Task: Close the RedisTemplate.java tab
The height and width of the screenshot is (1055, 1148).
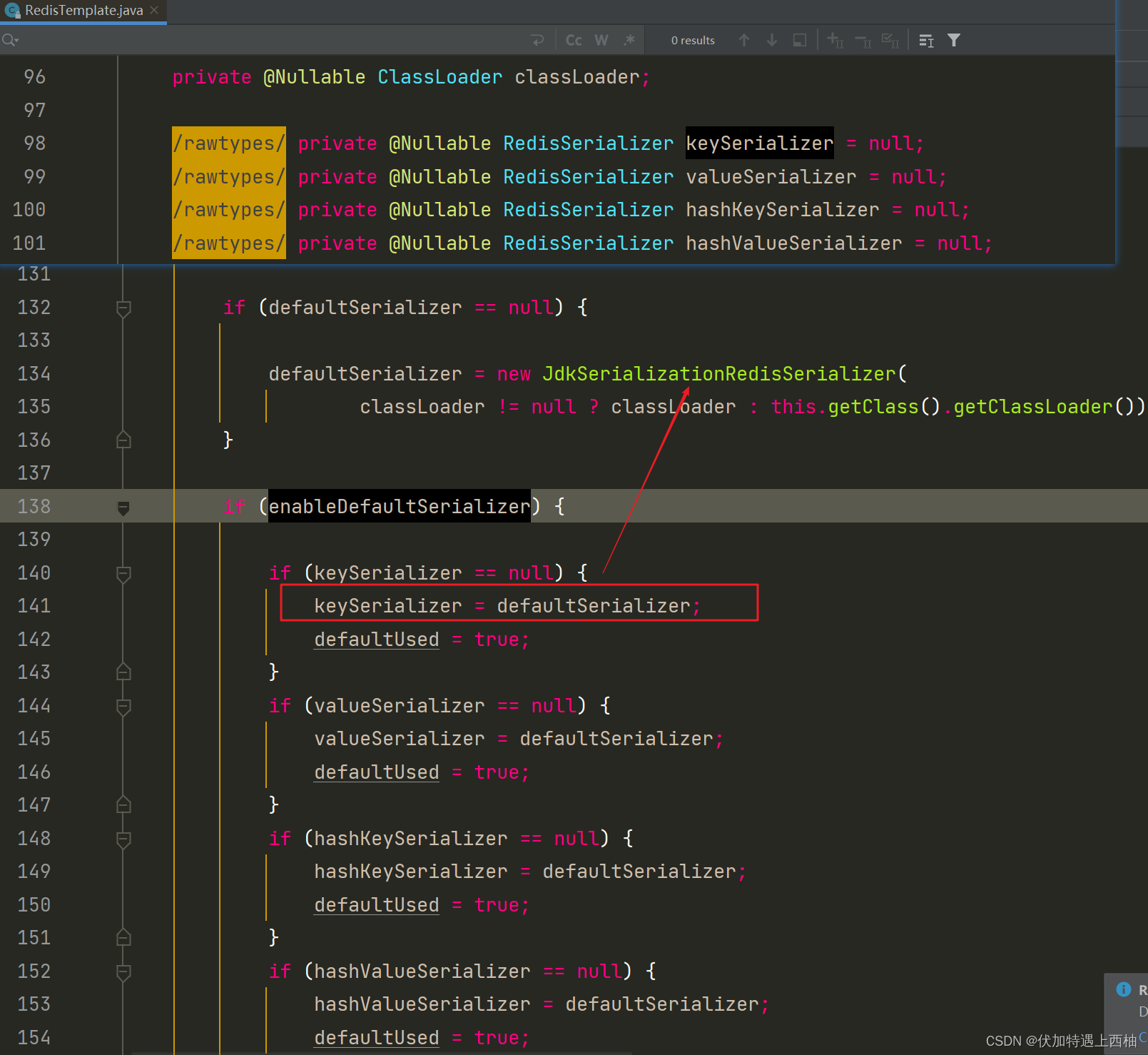Action: [x=154, y=11]
